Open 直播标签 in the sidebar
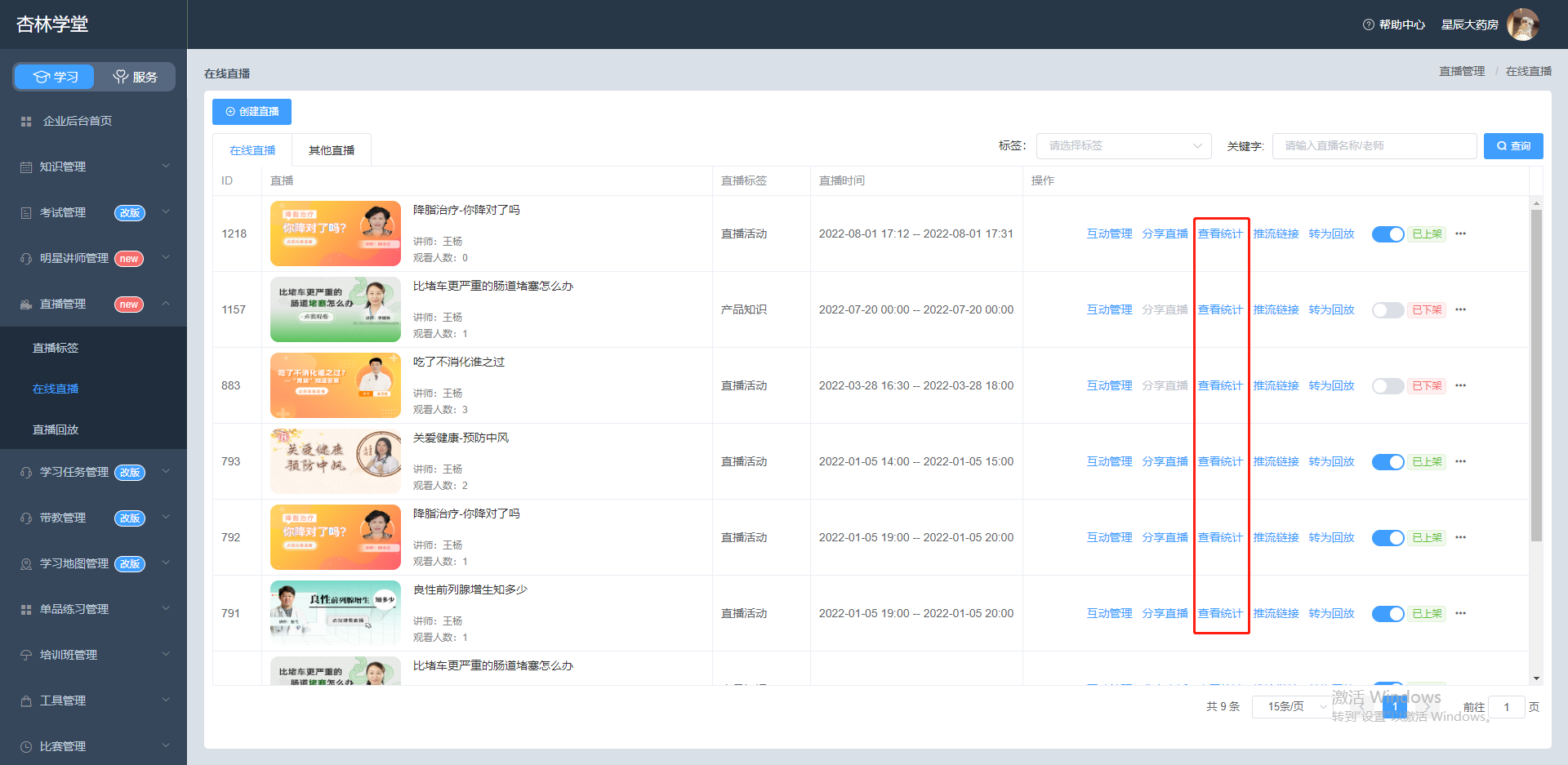 click(x=56, y=348)
